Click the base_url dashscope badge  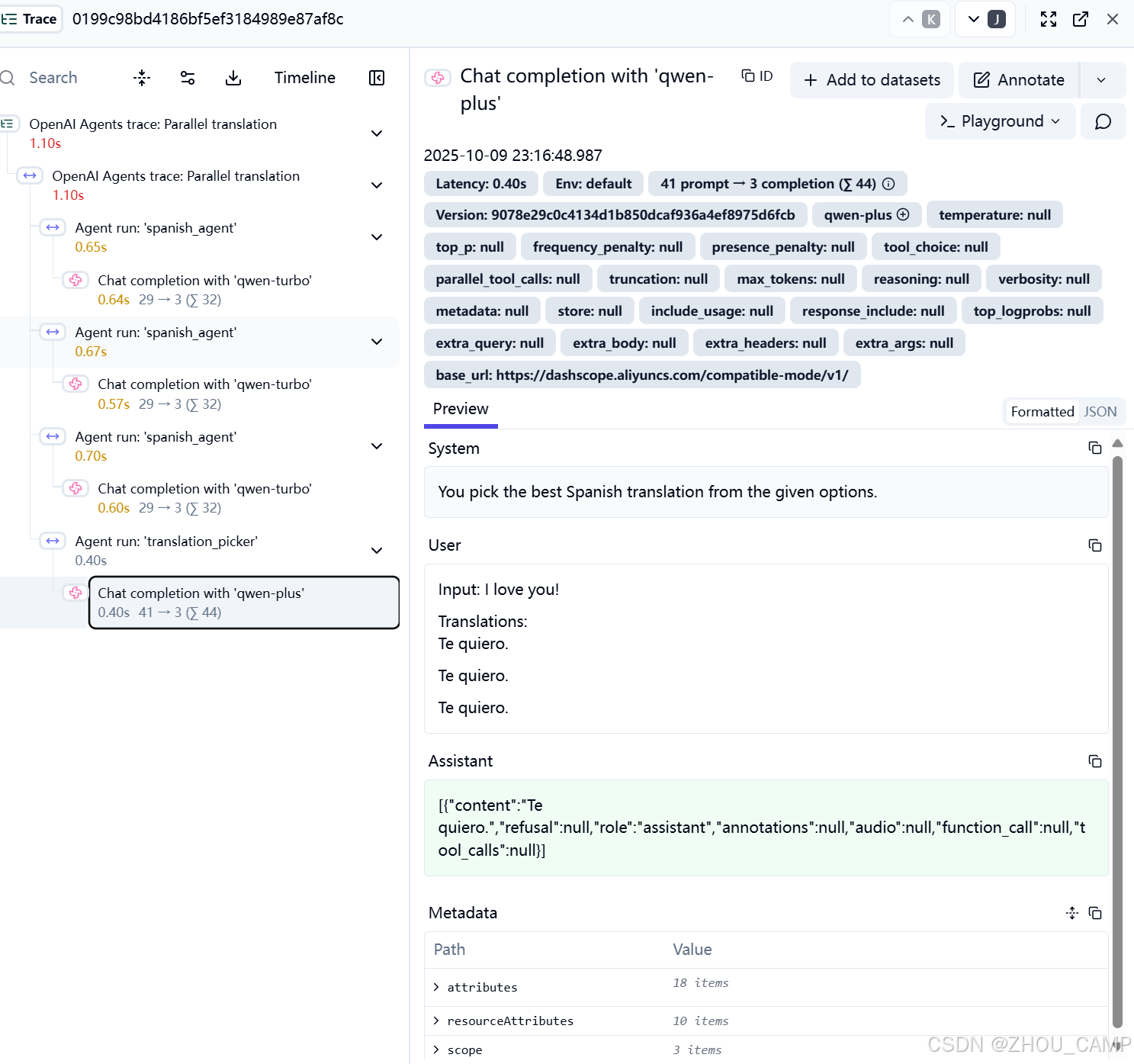click(x=642, y=375)
